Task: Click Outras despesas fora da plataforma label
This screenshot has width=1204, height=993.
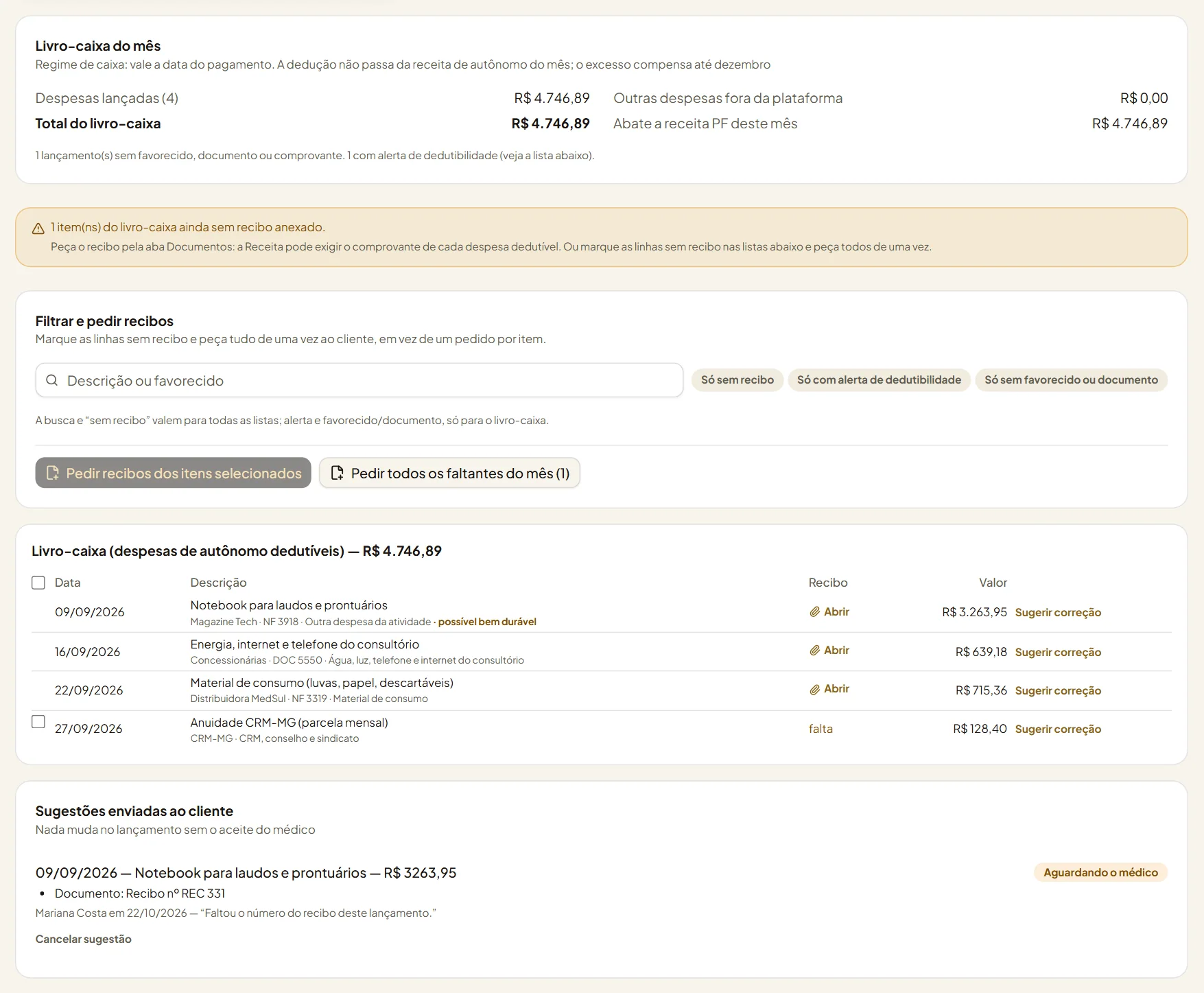Action: click(x=728, y=98)
